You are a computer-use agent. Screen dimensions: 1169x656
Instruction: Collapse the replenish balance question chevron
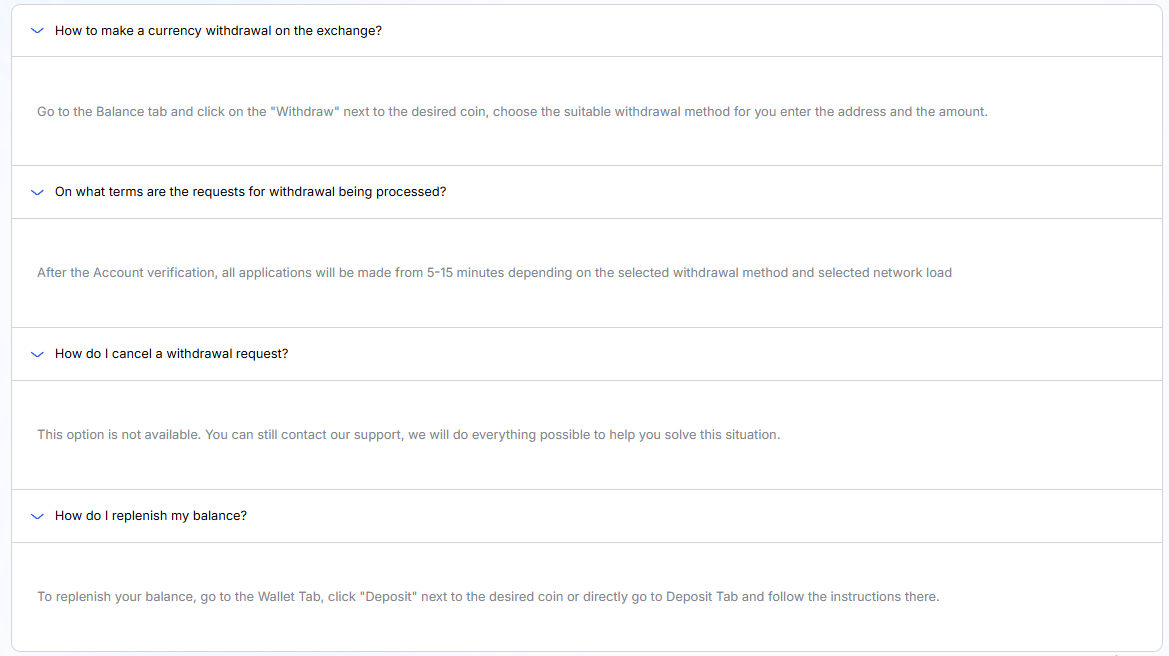38,516
